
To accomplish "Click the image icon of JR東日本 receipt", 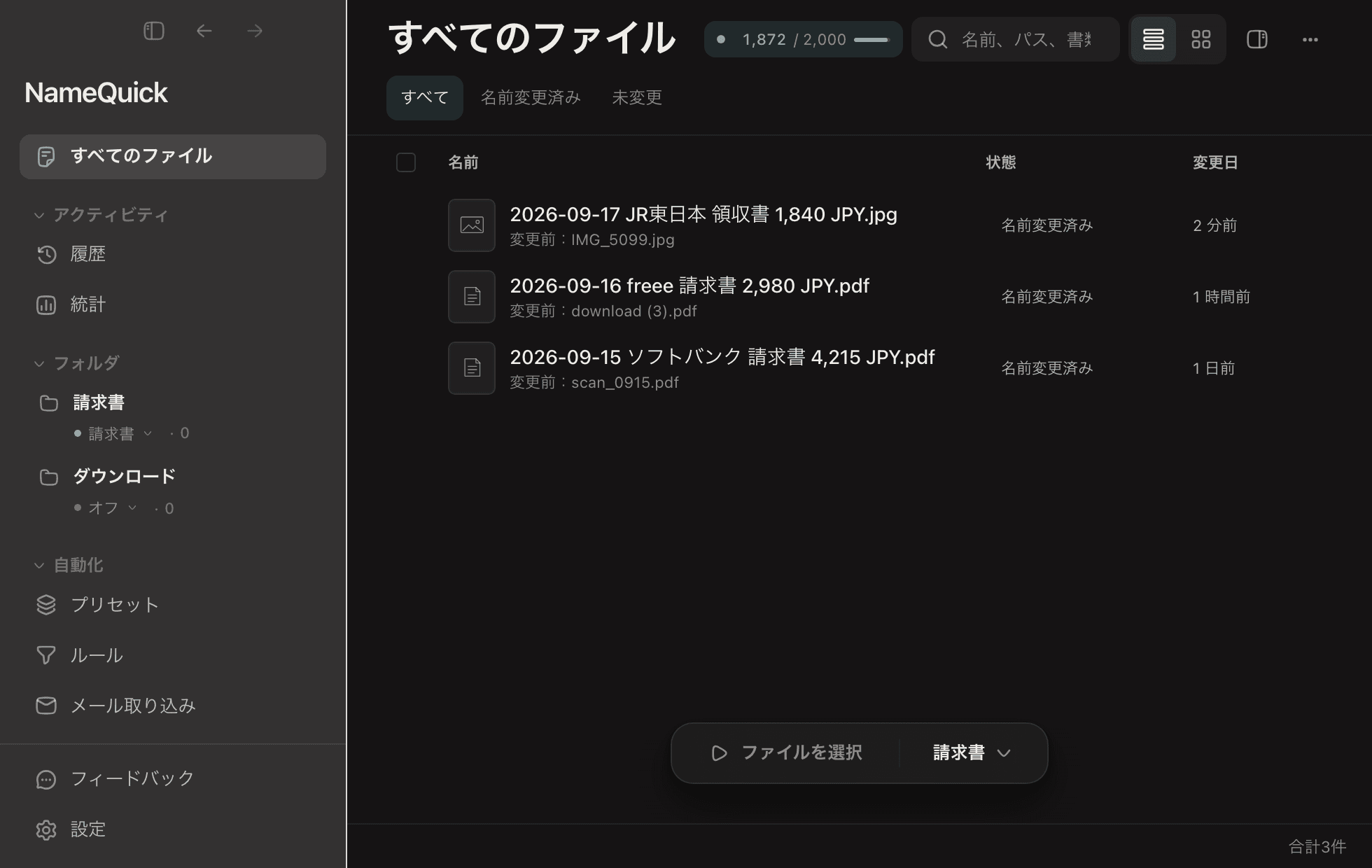I will pos(472,225).
